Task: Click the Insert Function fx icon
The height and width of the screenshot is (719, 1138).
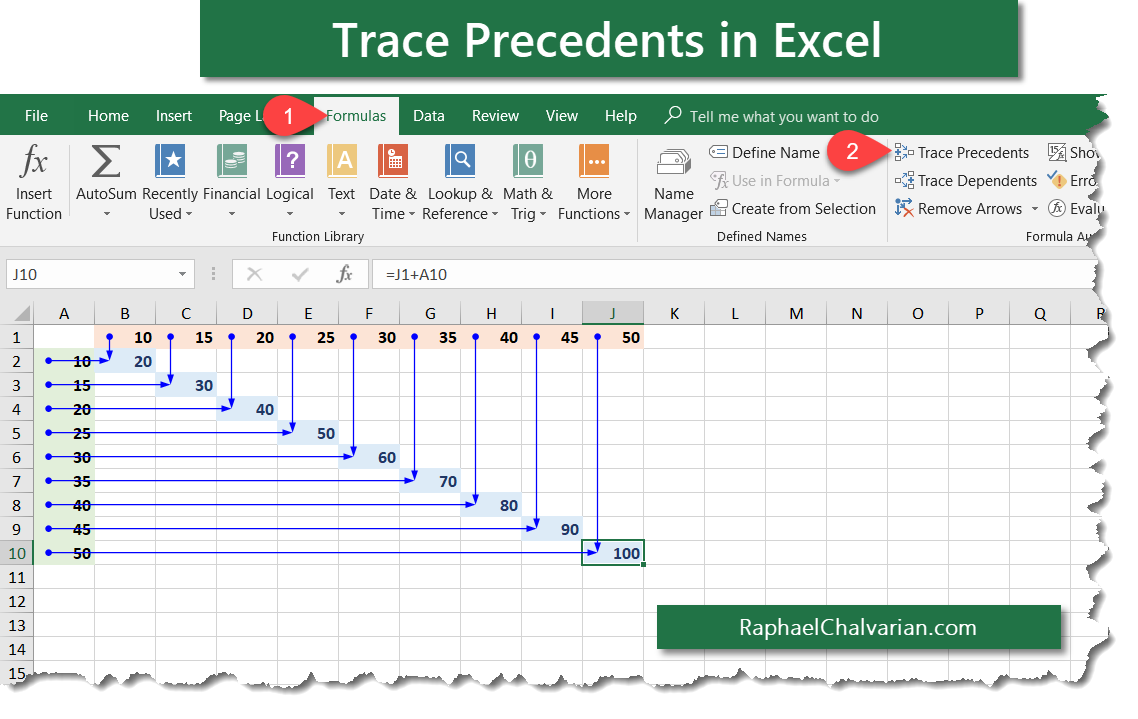Action: (33, 161)
